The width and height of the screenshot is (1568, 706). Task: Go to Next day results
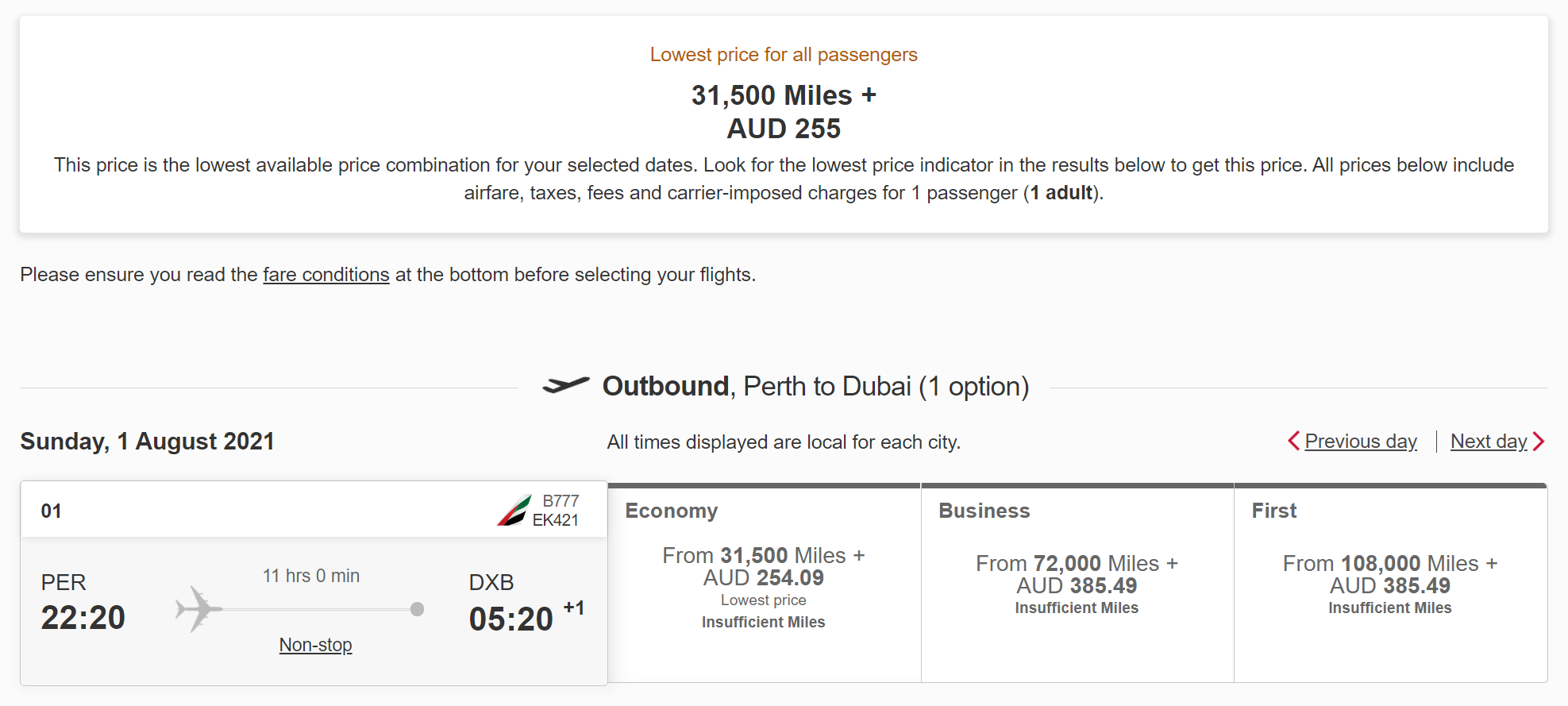click(1489, 440)
